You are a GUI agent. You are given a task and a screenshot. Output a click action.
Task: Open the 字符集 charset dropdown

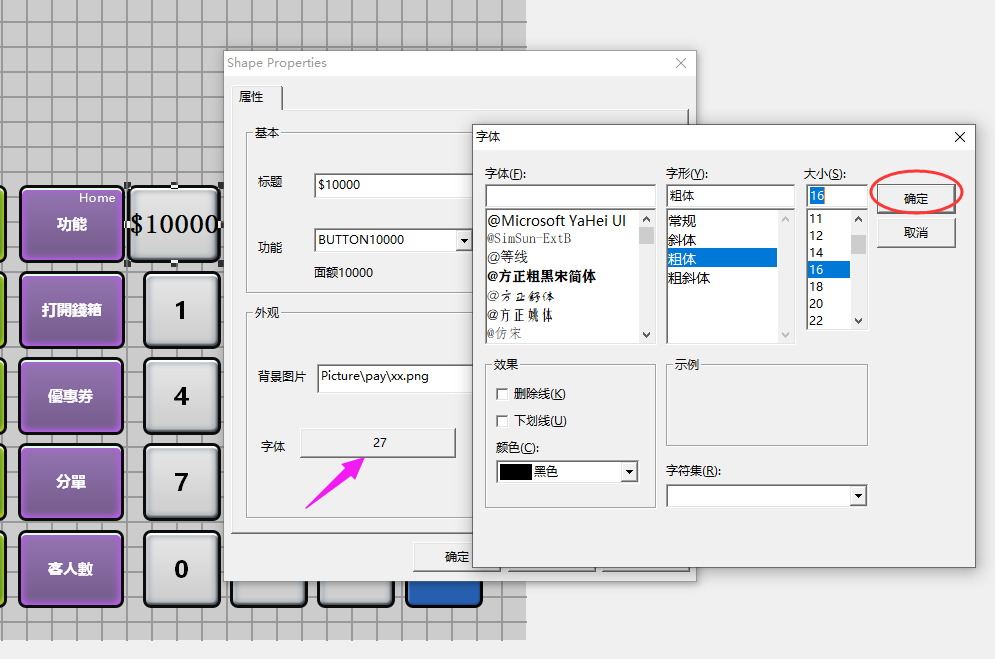858,496
